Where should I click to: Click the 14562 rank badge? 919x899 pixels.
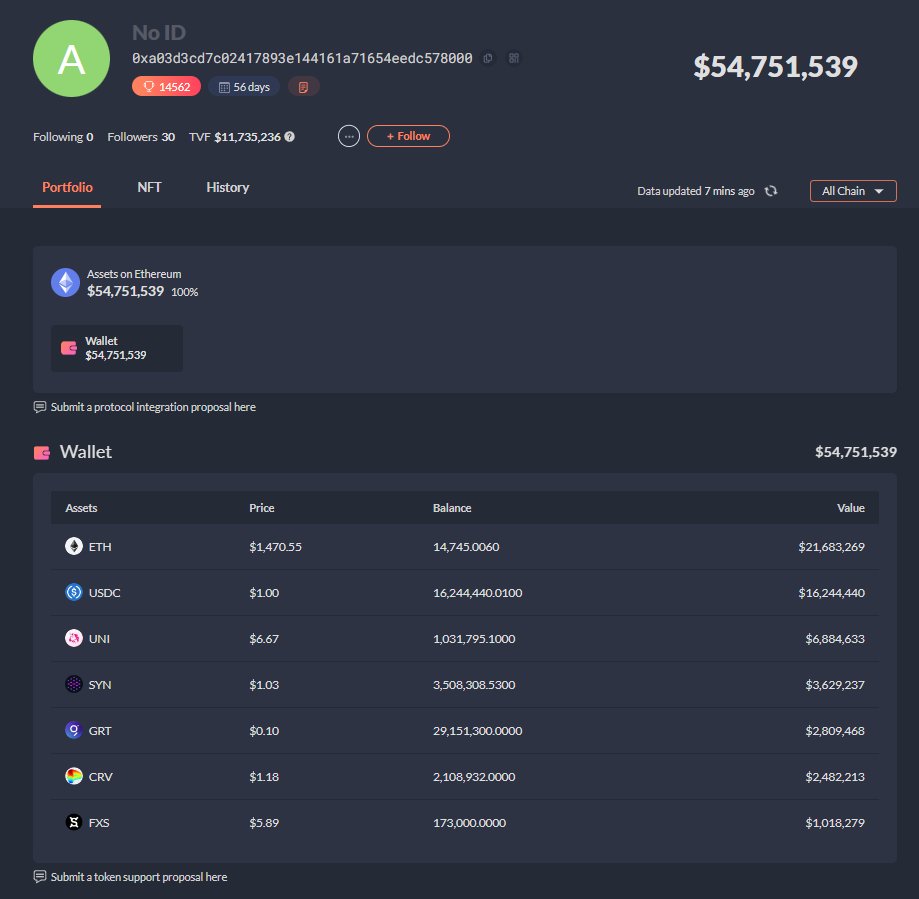pos(165,86)
